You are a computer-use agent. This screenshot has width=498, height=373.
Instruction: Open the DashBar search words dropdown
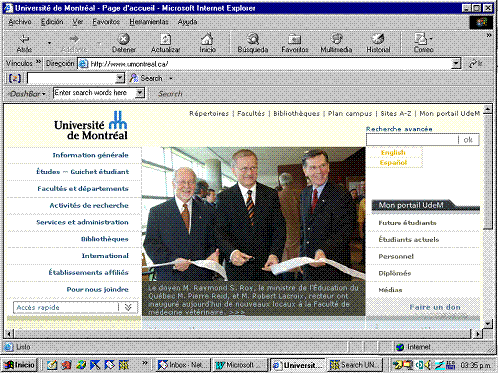point(140,93)
